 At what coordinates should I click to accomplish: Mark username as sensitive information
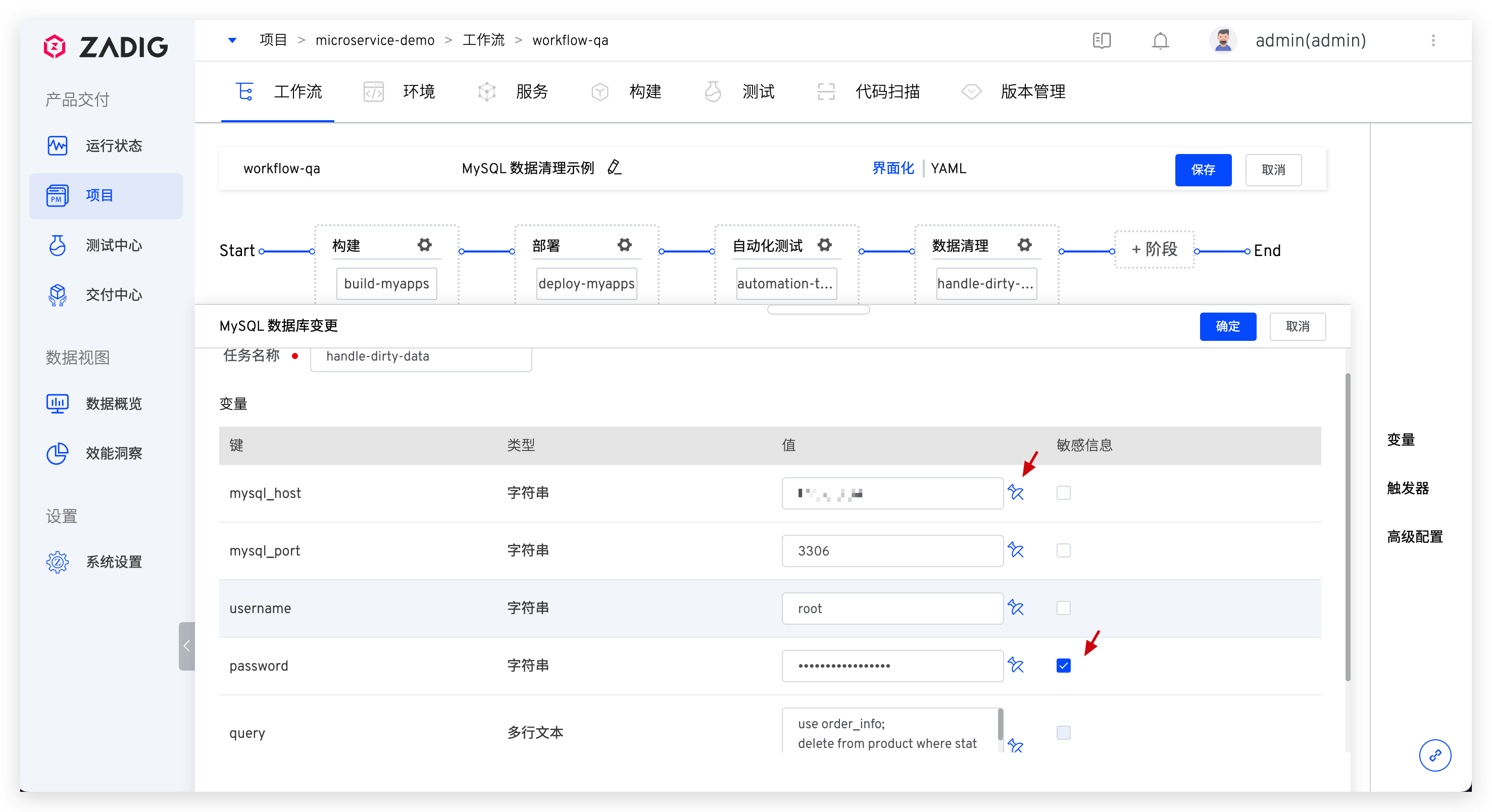1063,608
